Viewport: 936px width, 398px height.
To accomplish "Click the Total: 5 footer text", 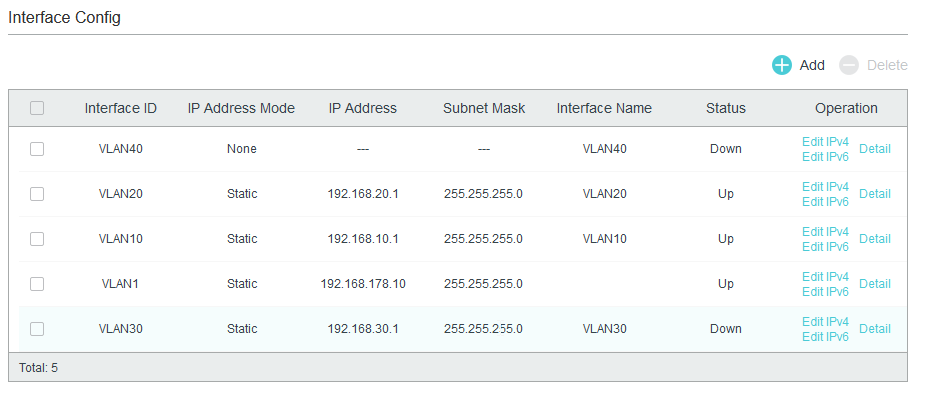I will (x=38, y=368).
